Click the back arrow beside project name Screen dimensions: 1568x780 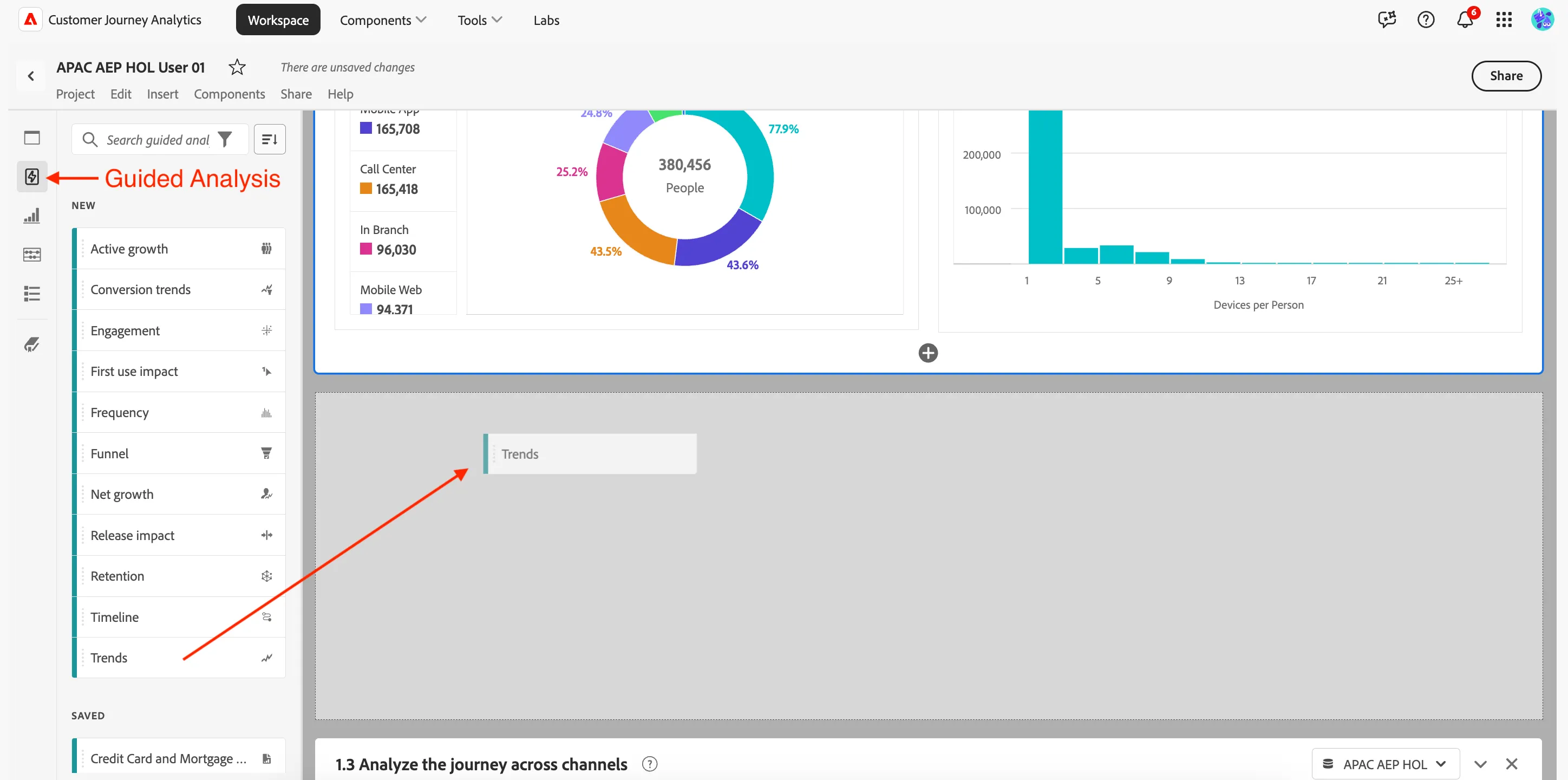(30, 76)
